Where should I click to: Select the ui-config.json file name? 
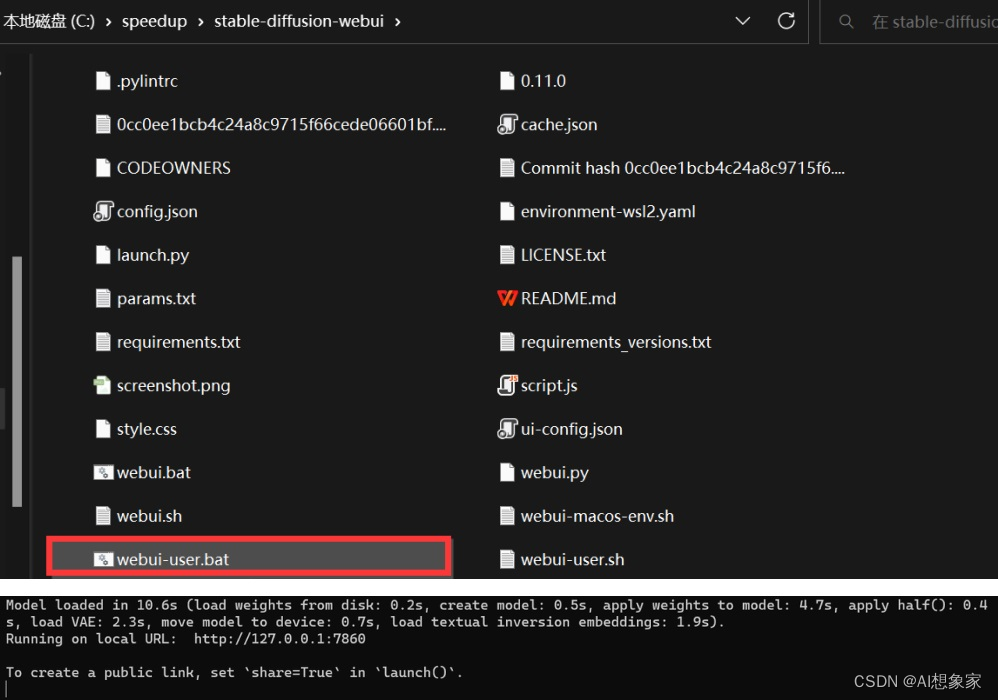click(x=572, y=429)
